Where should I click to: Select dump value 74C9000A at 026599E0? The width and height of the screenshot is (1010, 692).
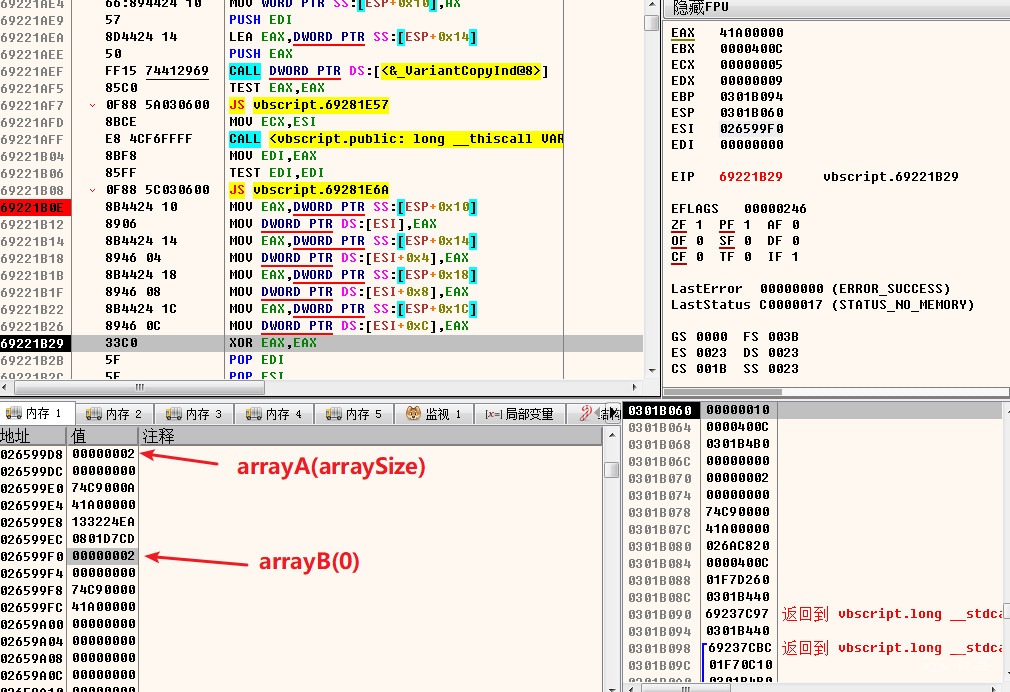coord(103,488)
